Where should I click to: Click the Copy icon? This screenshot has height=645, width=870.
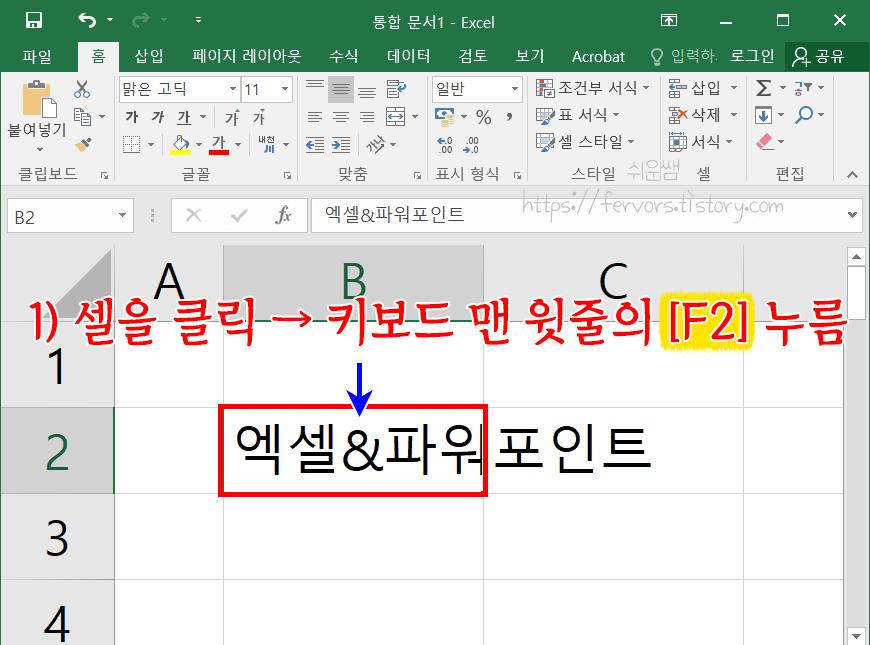tap(82, 117)
